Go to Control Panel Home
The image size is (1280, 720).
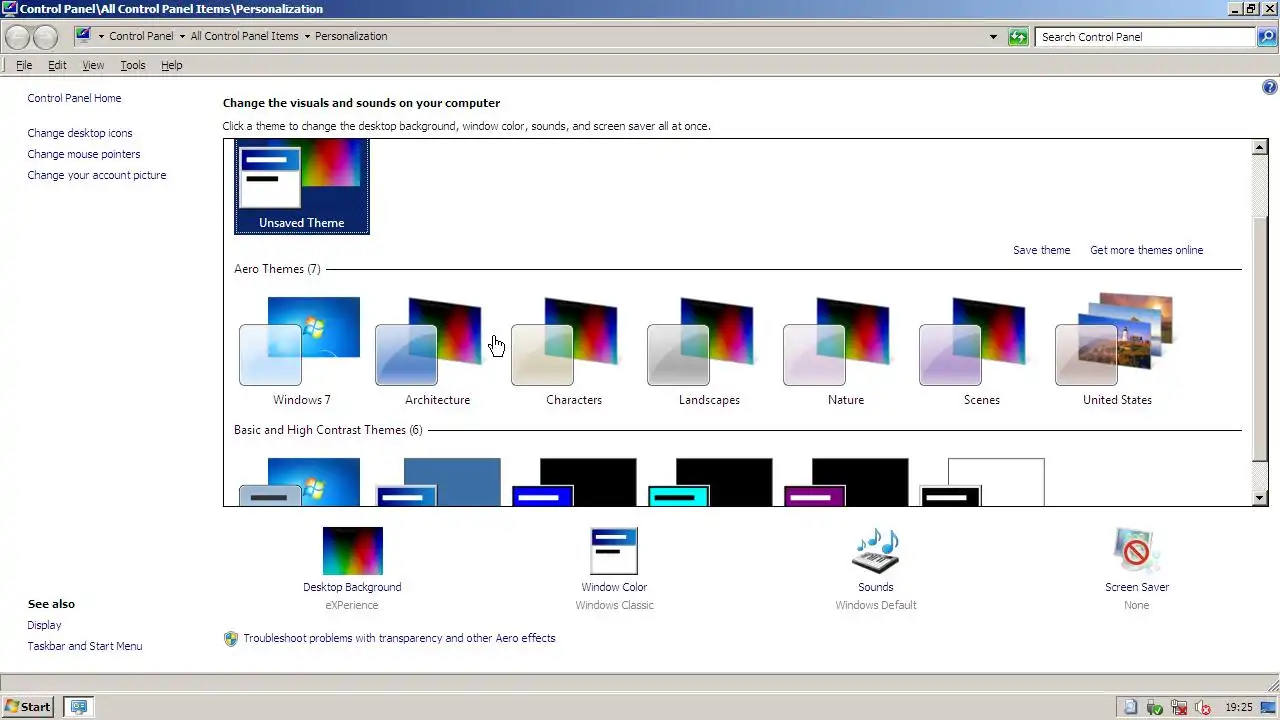pos(74,98)
